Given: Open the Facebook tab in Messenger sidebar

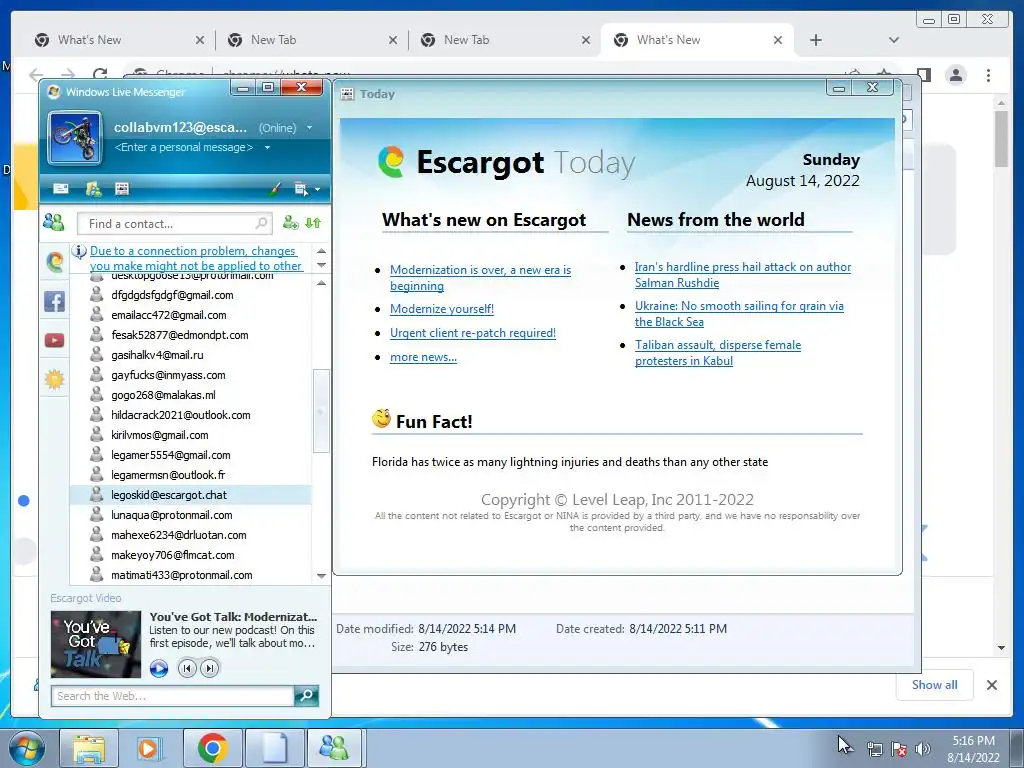Looking at the screenshot, I should pyautogui.click(x=54, y=301).
